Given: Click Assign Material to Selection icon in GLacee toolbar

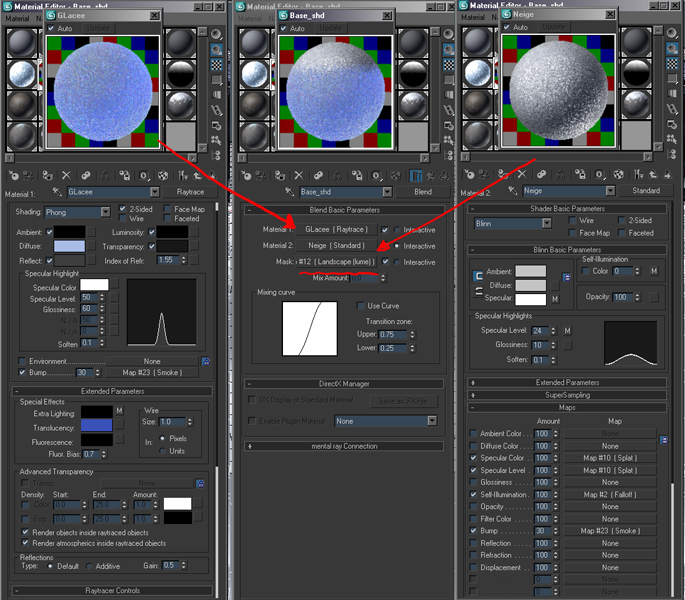Looking at the screenshot, I should (x=45, y=174).
